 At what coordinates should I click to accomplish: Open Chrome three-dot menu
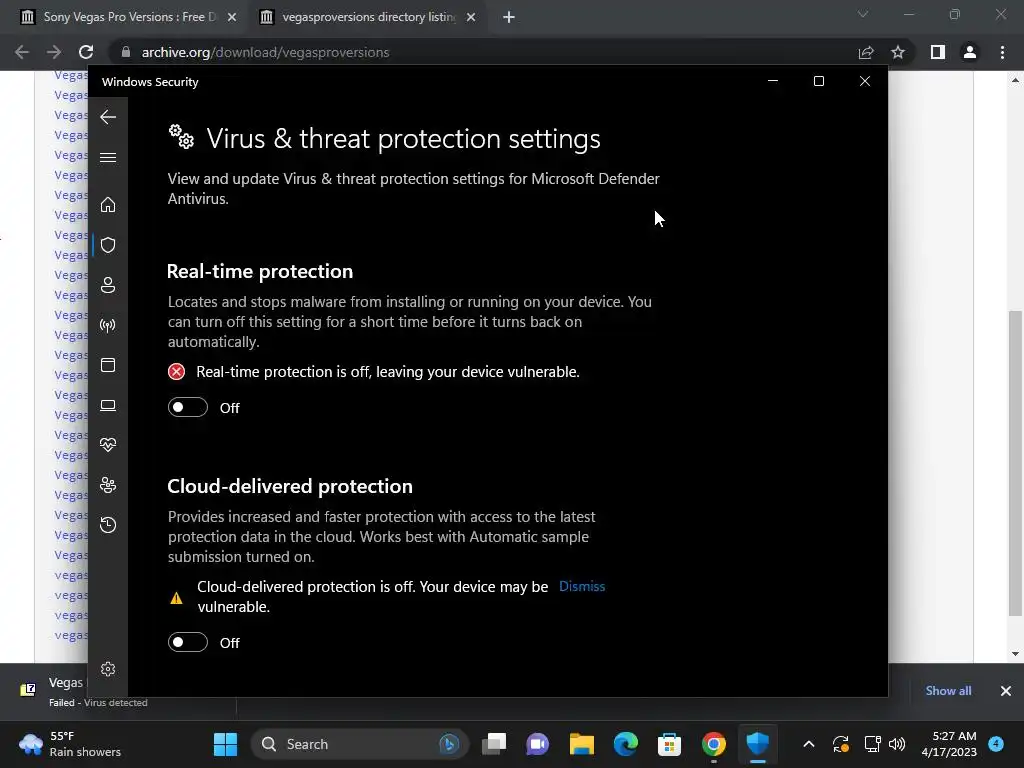(1002, 52)
